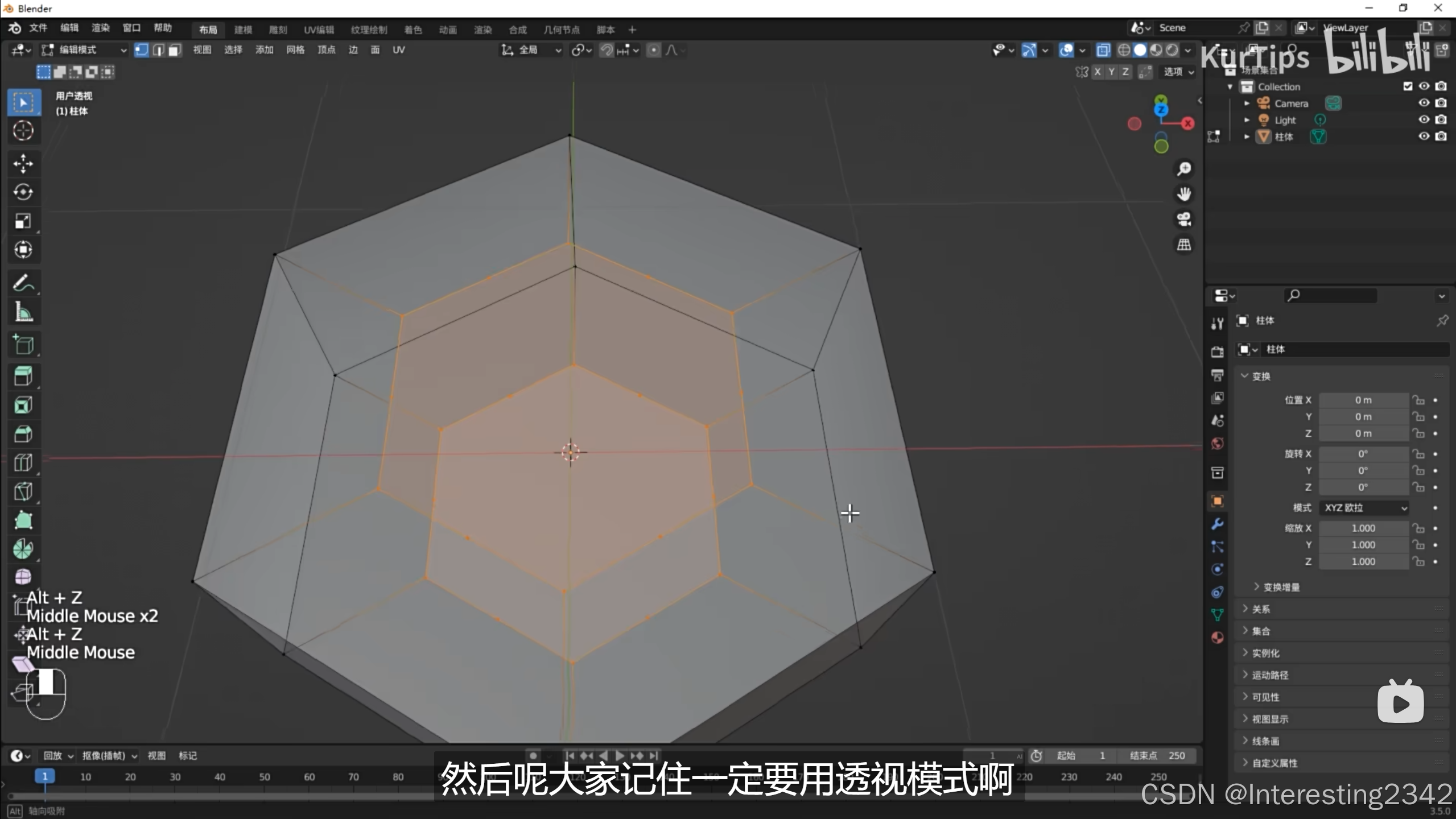Image resolution: width=1456 pixels, height=819 pixels.
Task: Select the 3D Cursor tool
Action: click(x=23, y=131)
